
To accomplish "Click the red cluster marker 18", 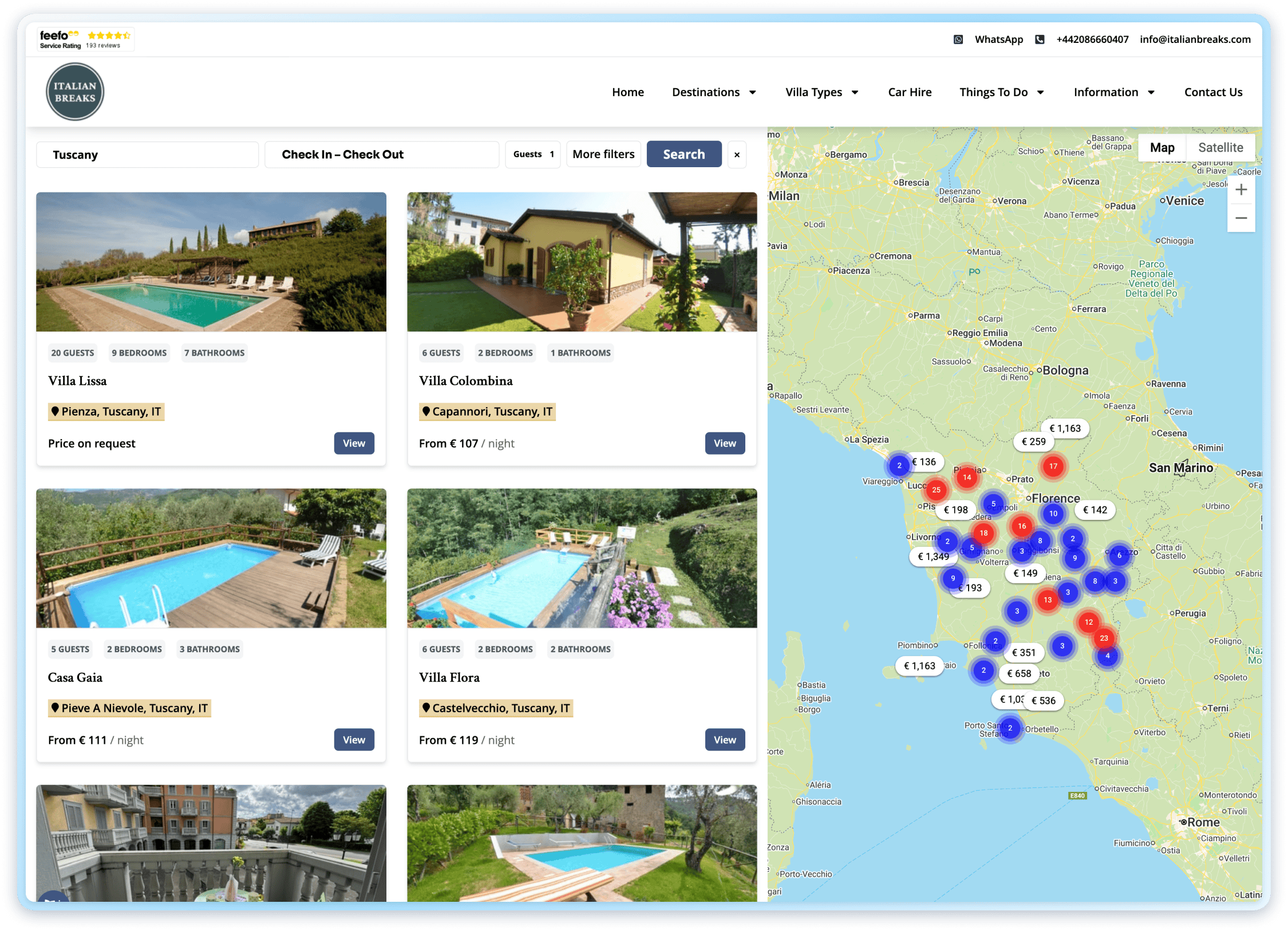I will pos(983,533).
